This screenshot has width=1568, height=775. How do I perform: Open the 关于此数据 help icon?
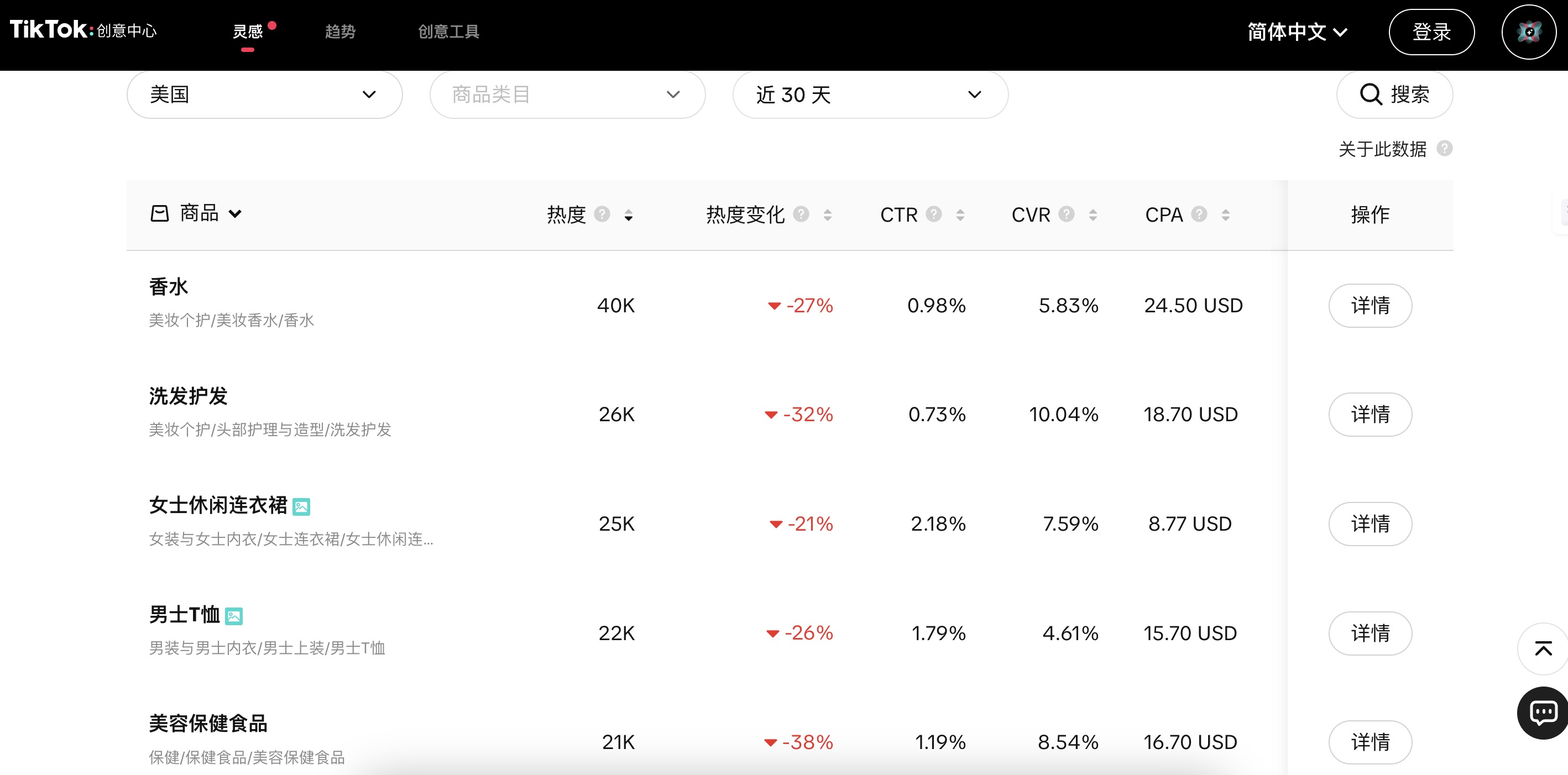click(x=1445, y=149)
